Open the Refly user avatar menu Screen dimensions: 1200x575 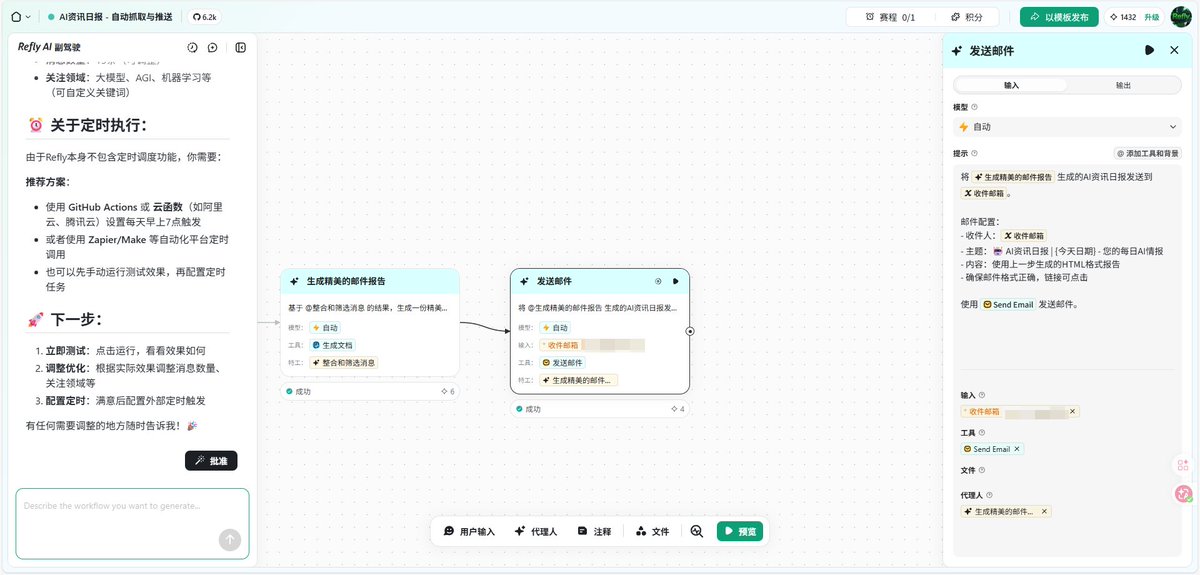click(1181, 17)
